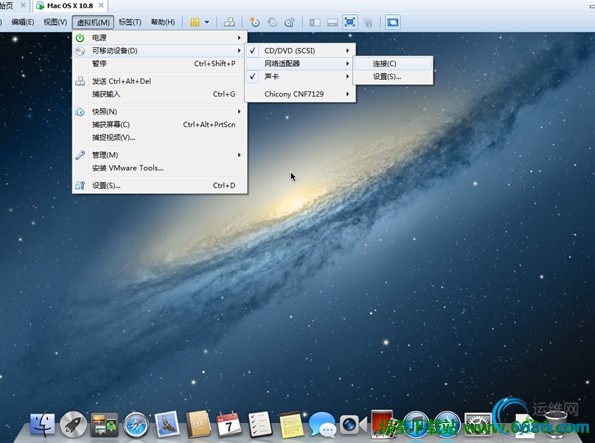This screenshot has width=595, height=443.
Task: Click the console view toolbar icon
Action: [x=393, y=22]
